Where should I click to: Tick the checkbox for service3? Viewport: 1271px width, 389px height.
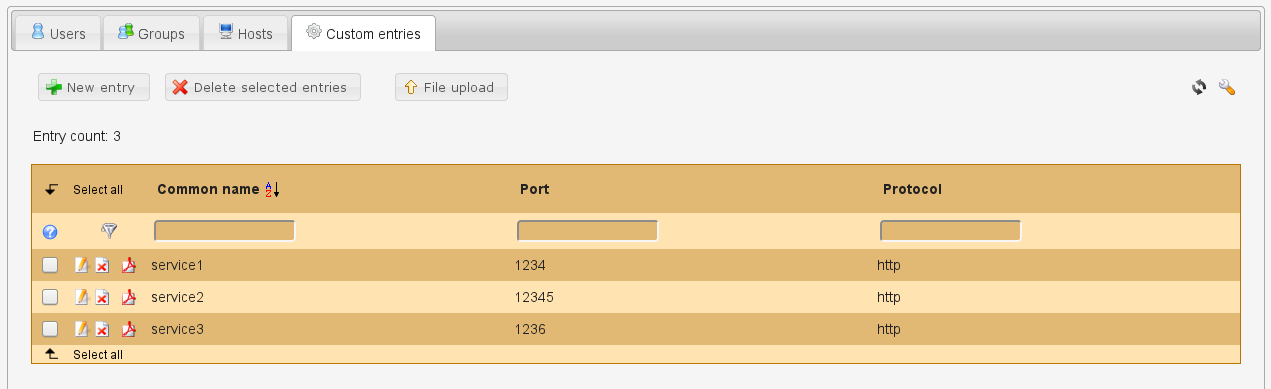(x=50, y=329)
